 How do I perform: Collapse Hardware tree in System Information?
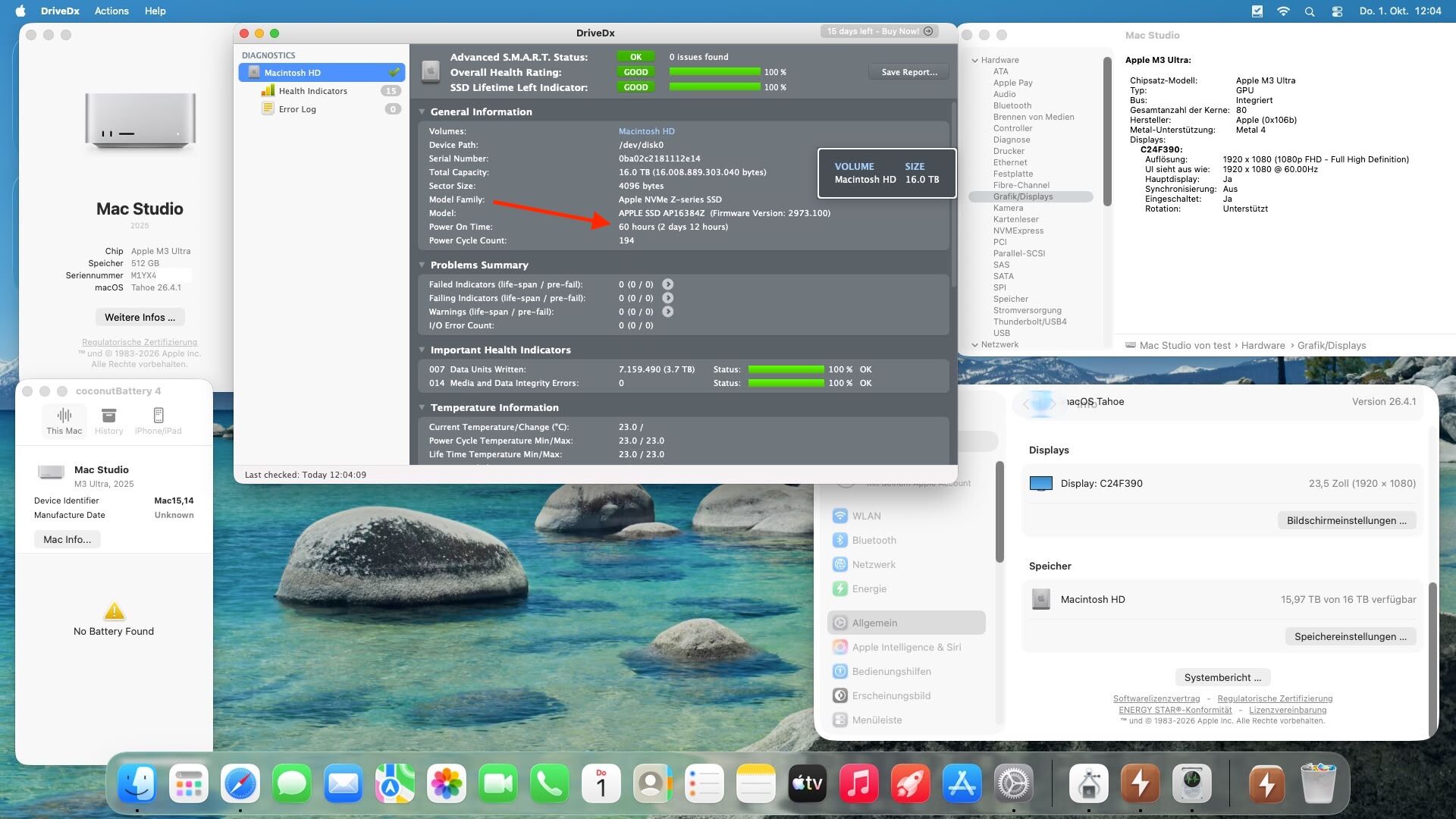tap(975, 60)
